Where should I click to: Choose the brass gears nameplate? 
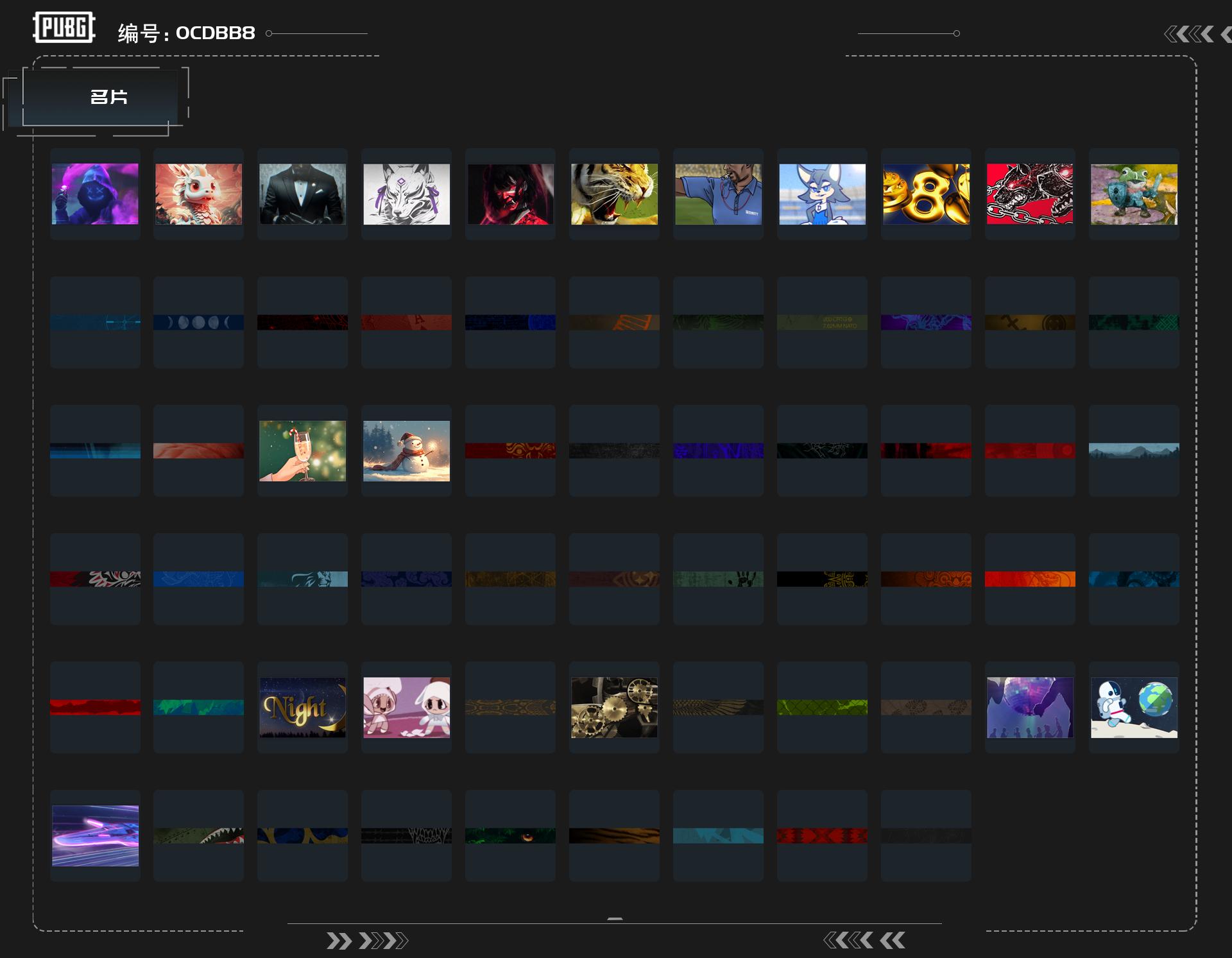[x=614, y=707]
